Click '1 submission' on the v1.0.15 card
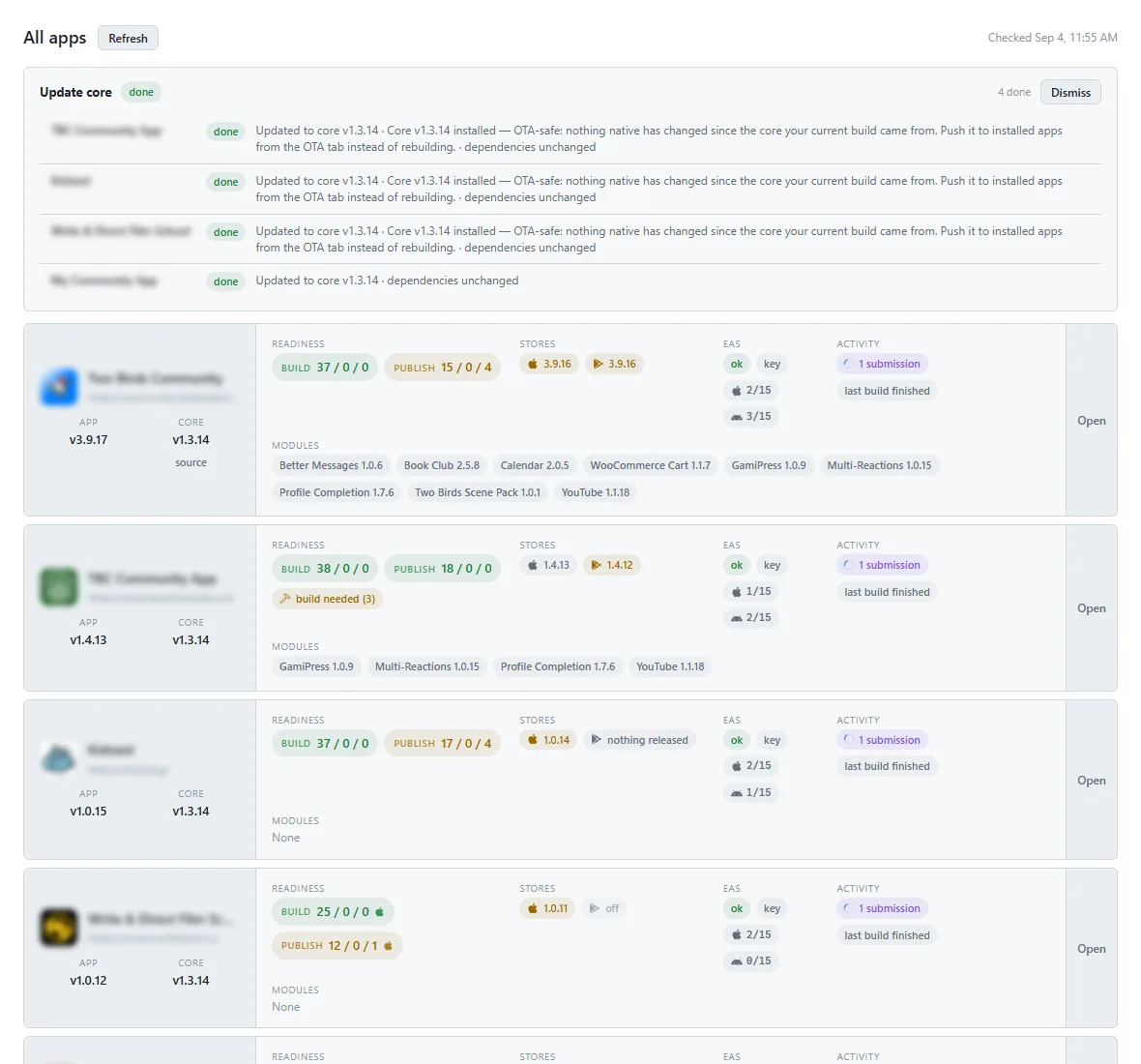1141x1064 pixels. click(x=882, y=740)
